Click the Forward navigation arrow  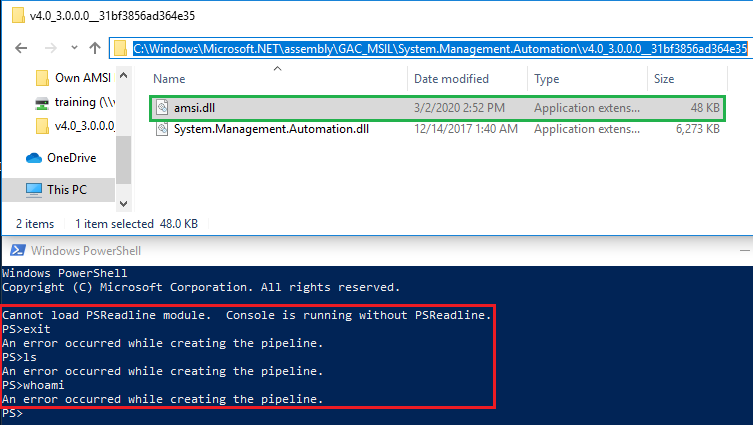tap(49, 48)
